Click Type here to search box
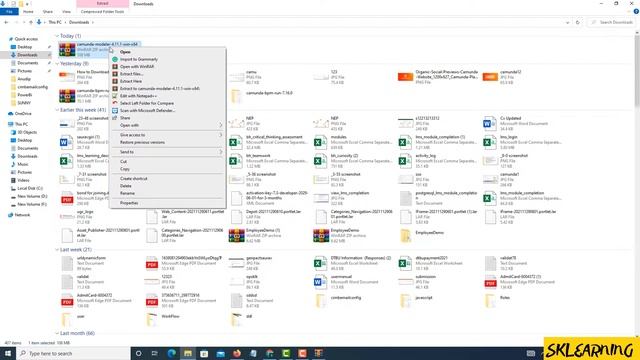 [73, 353]
